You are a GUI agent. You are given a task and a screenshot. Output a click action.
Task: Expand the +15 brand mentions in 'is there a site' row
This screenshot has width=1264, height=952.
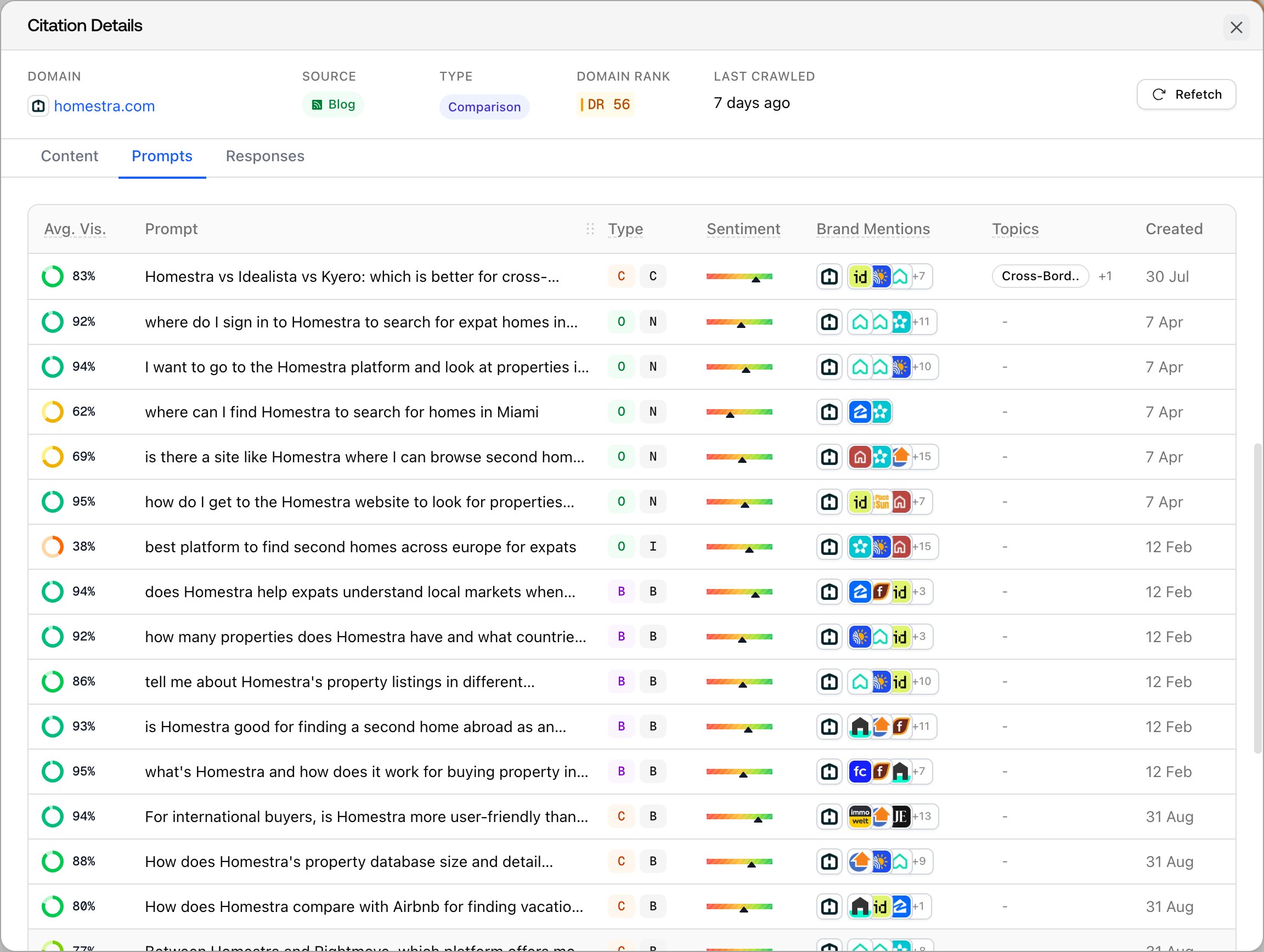point(921,457)
